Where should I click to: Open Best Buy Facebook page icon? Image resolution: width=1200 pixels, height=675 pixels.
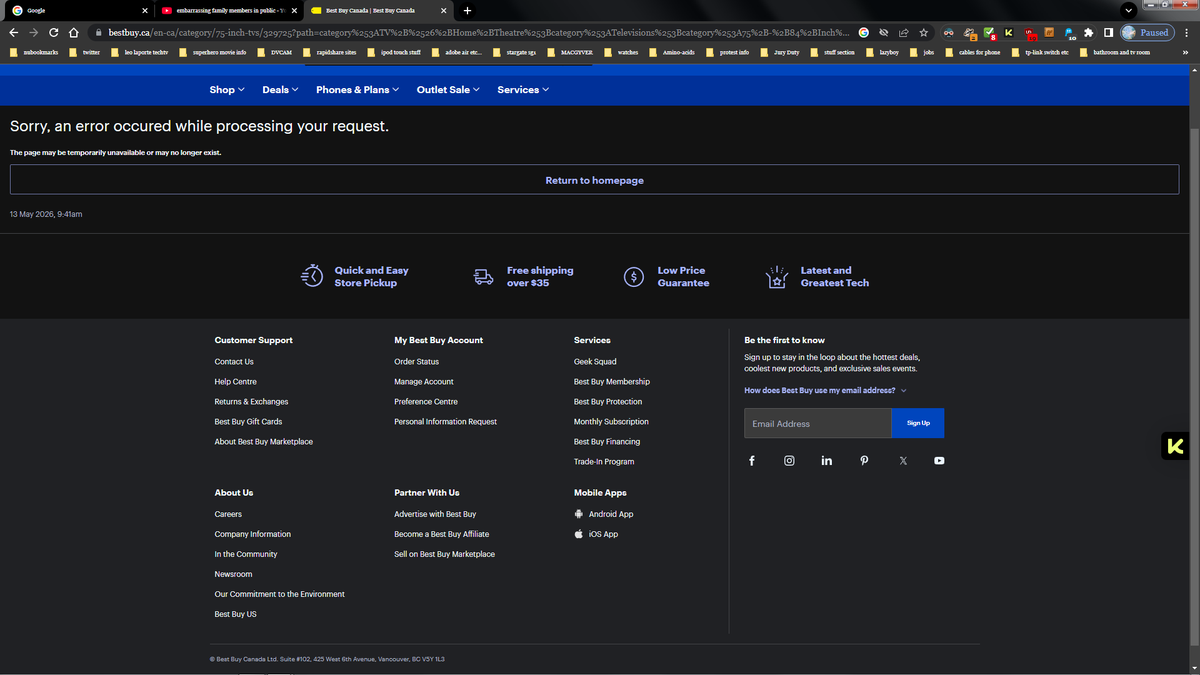(x=752, y=461)
